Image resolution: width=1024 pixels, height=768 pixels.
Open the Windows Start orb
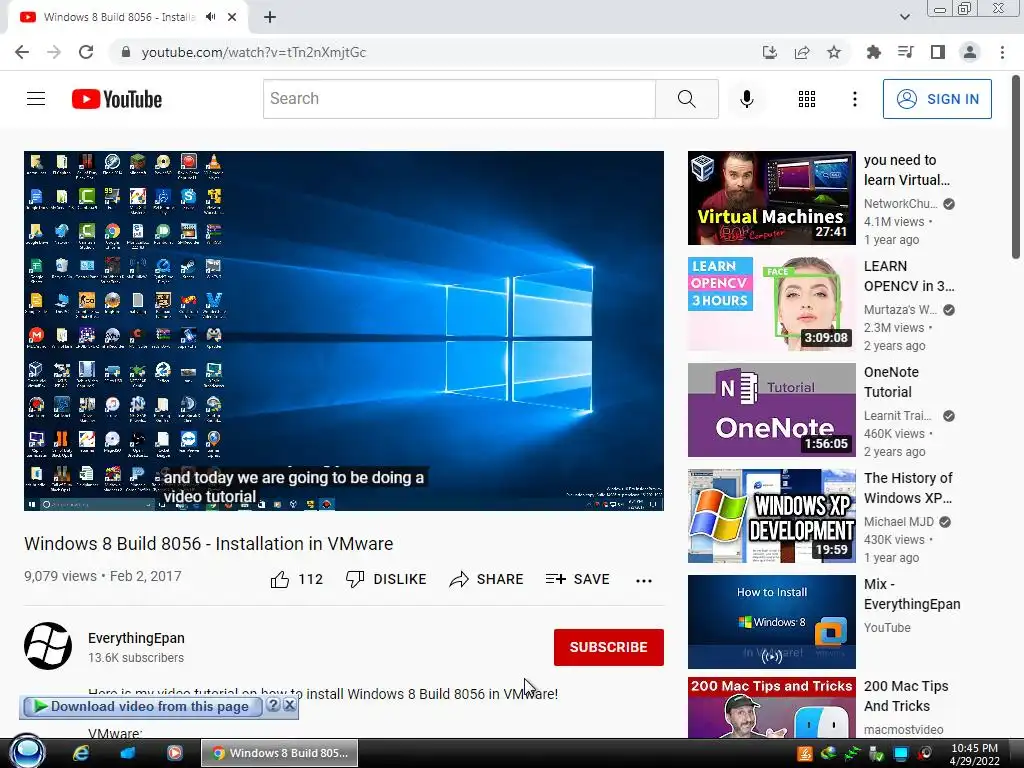tap(27, 752)
